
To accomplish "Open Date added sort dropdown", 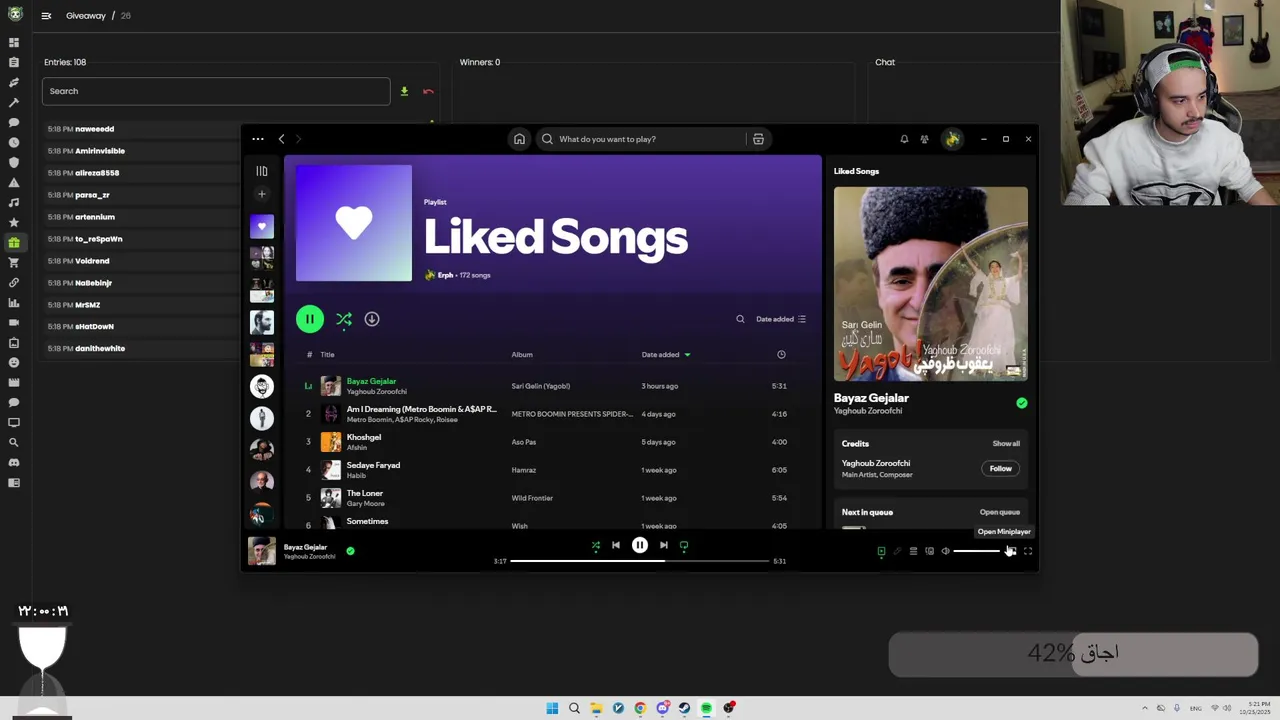I will pos(781,319).
